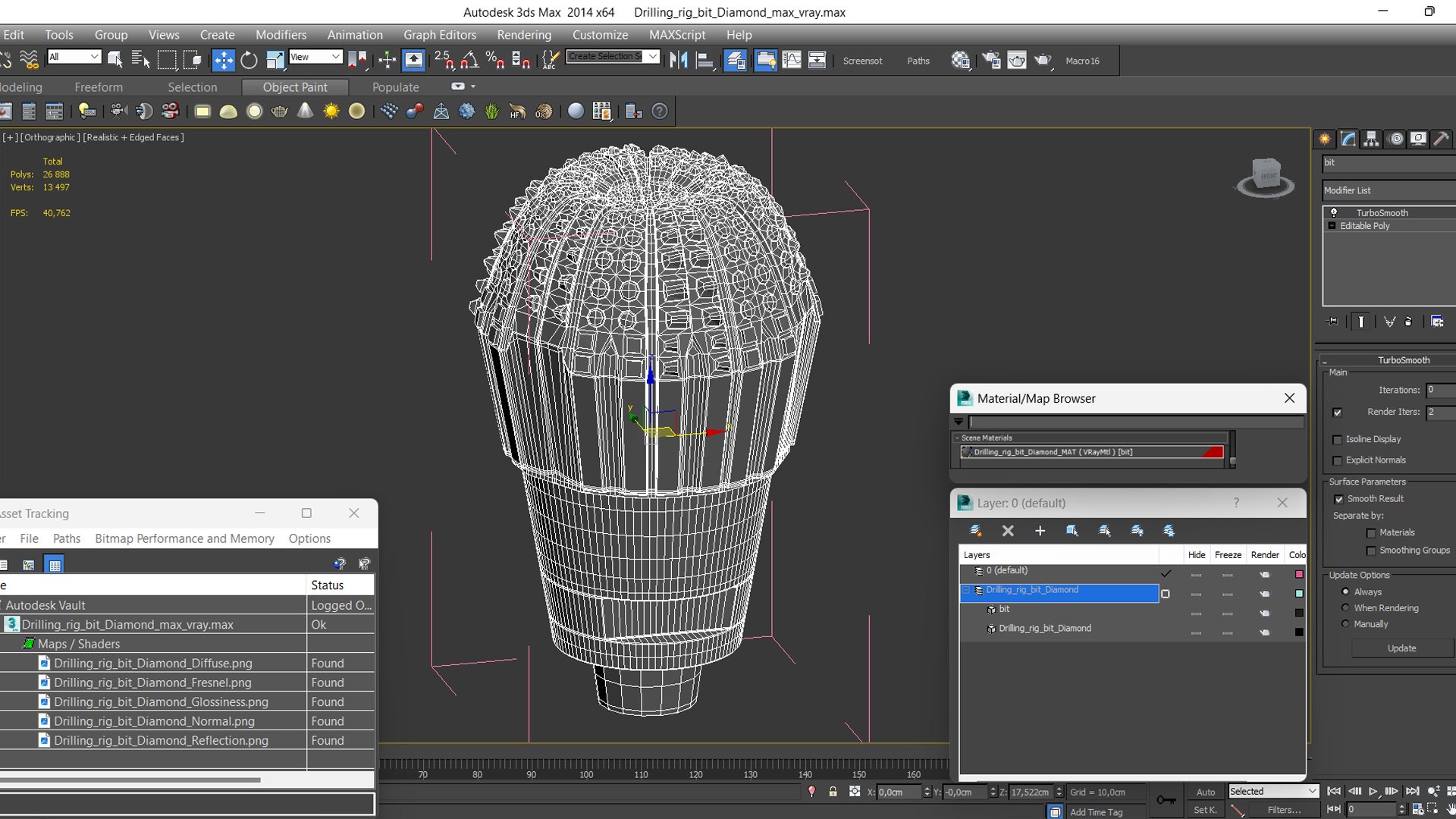
Task: Uncheck the Smooth Result checkbox
Action: tap(1338, 499)
